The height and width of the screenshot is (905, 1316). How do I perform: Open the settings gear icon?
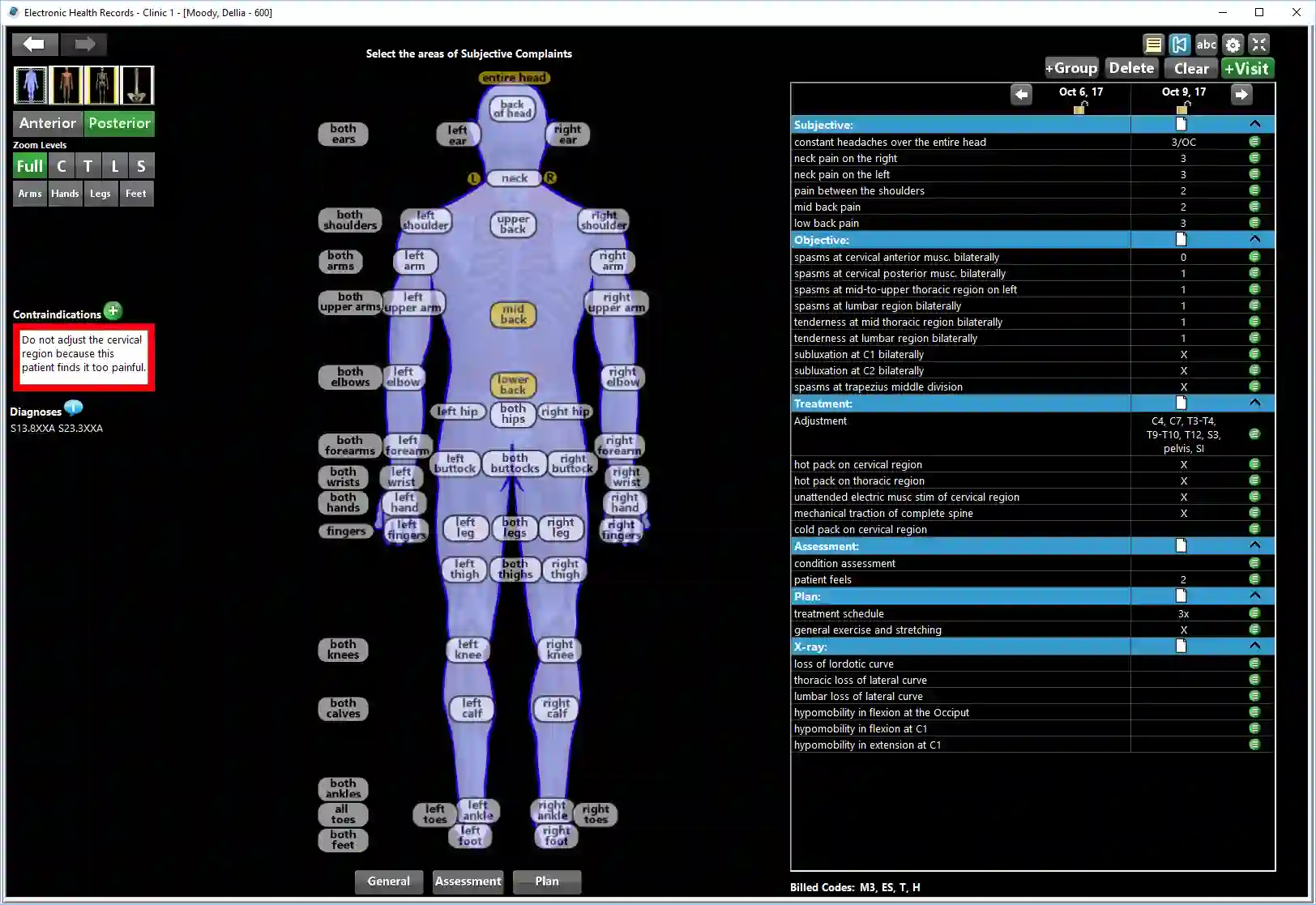[1233, 44]
